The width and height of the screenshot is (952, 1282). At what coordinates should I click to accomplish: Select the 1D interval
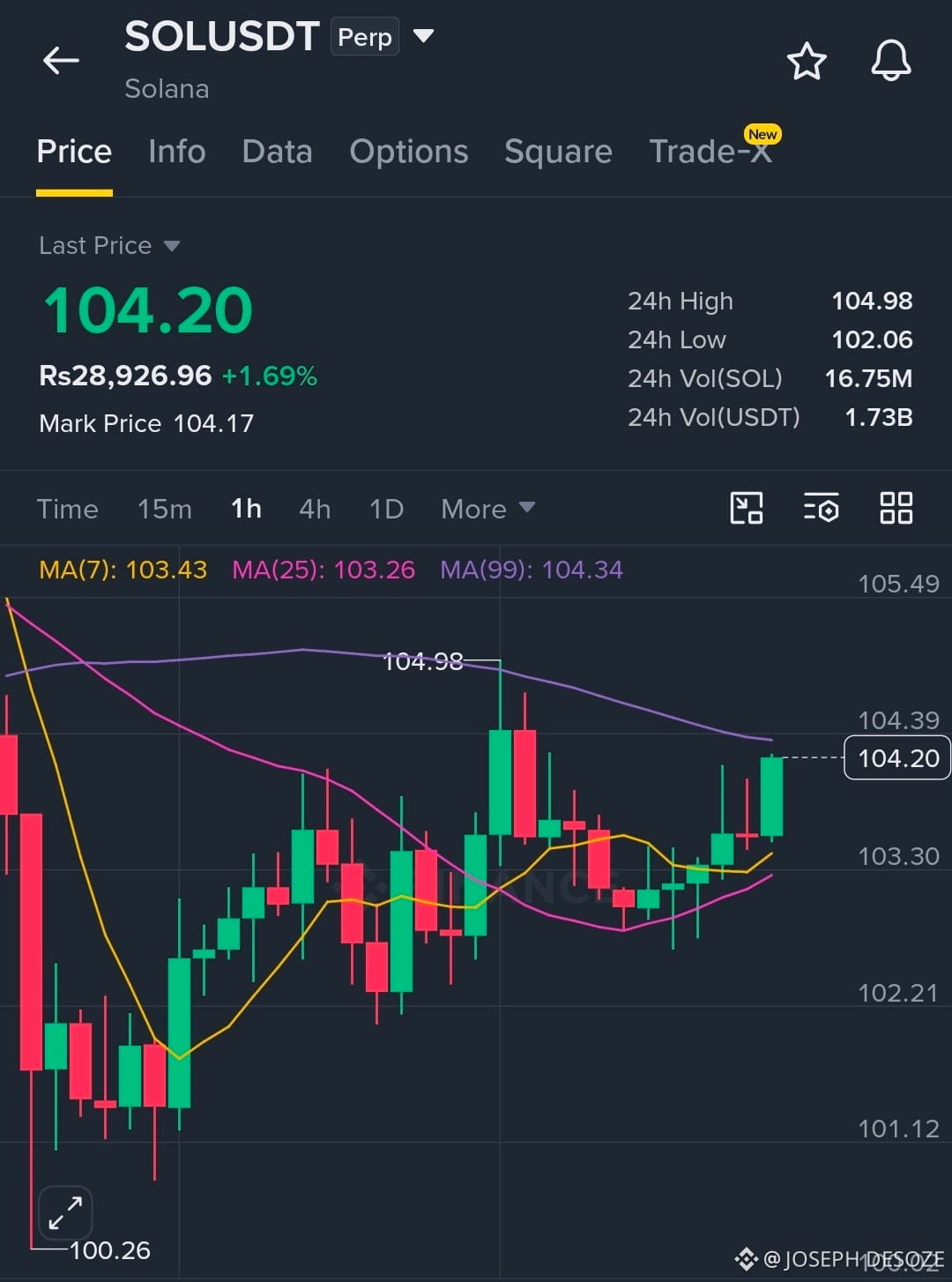point(386,509)
